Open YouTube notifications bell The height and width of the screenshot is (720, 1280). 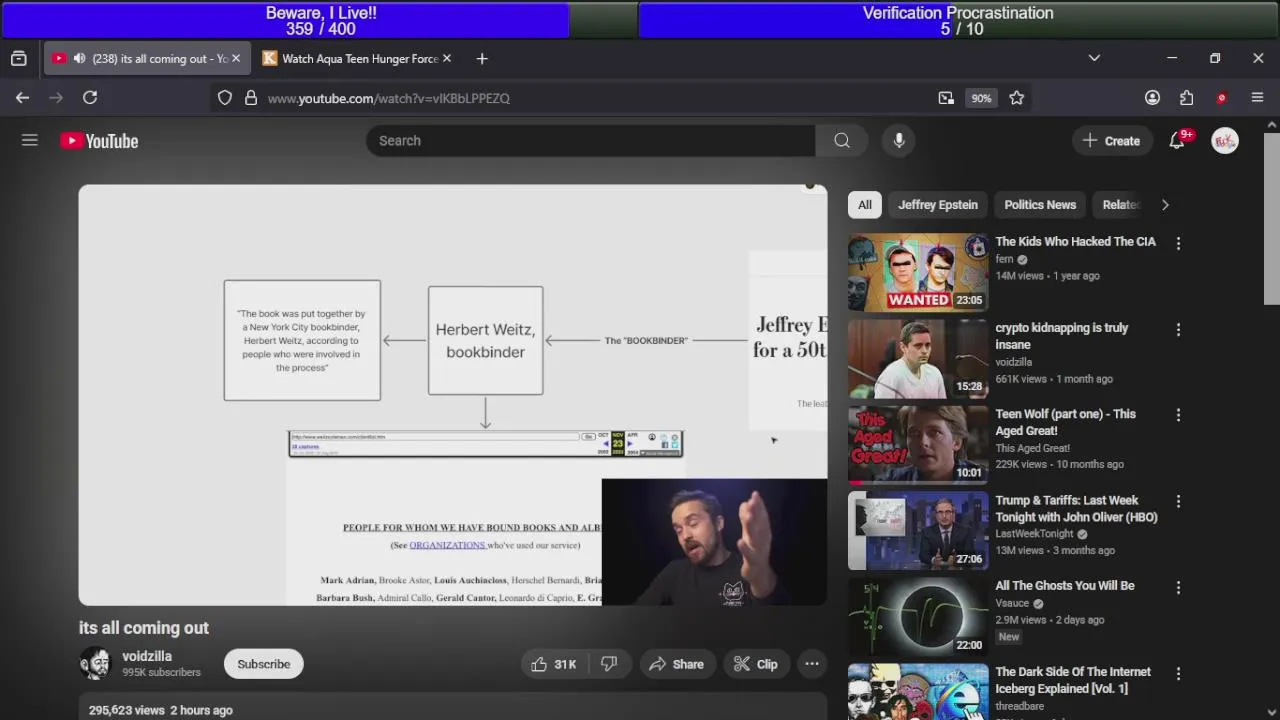[x=1177, y=141]
